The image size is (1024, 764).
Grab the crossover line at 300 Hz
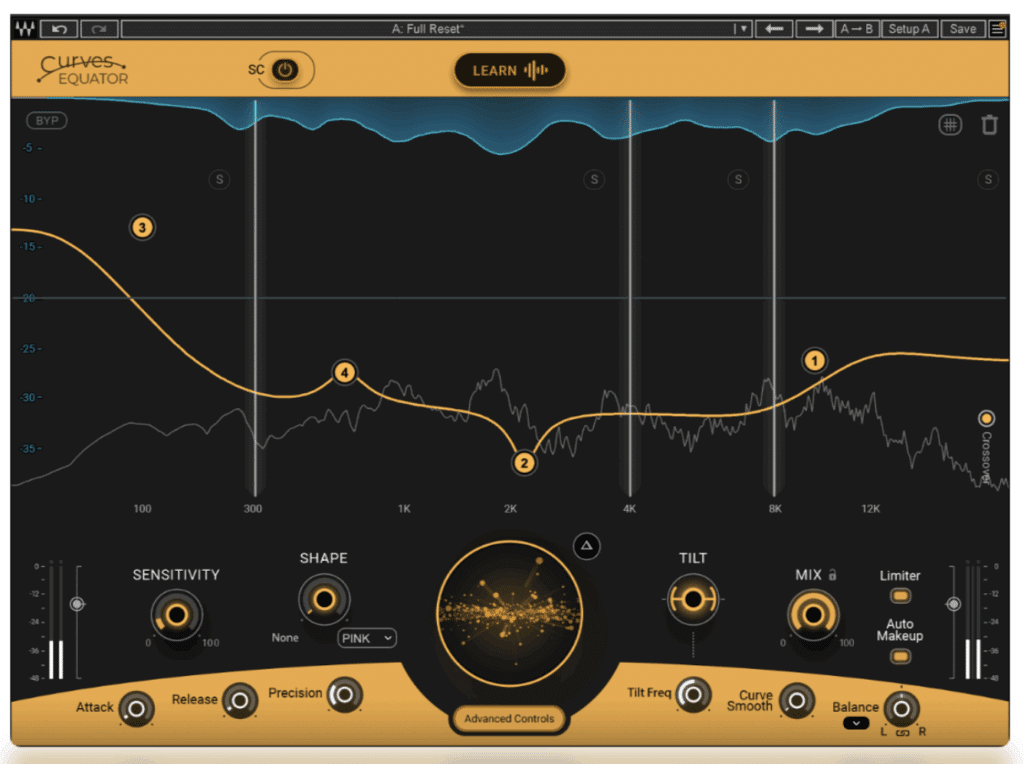coord(255,298)
